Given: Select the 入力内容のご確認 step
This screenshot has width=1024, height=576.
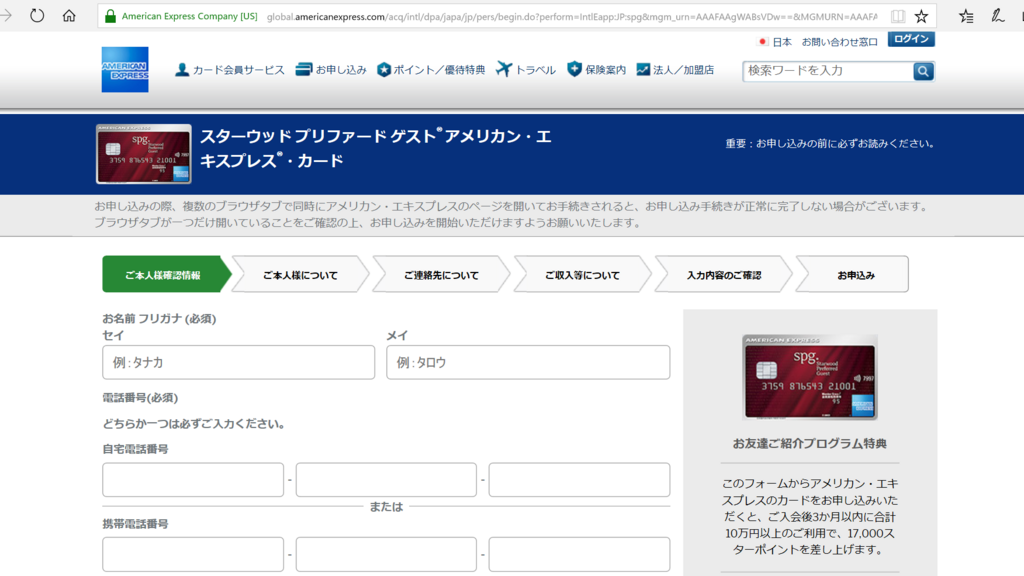Looking at the screenshot, I should pyautogui.click(x=723, y=275).
